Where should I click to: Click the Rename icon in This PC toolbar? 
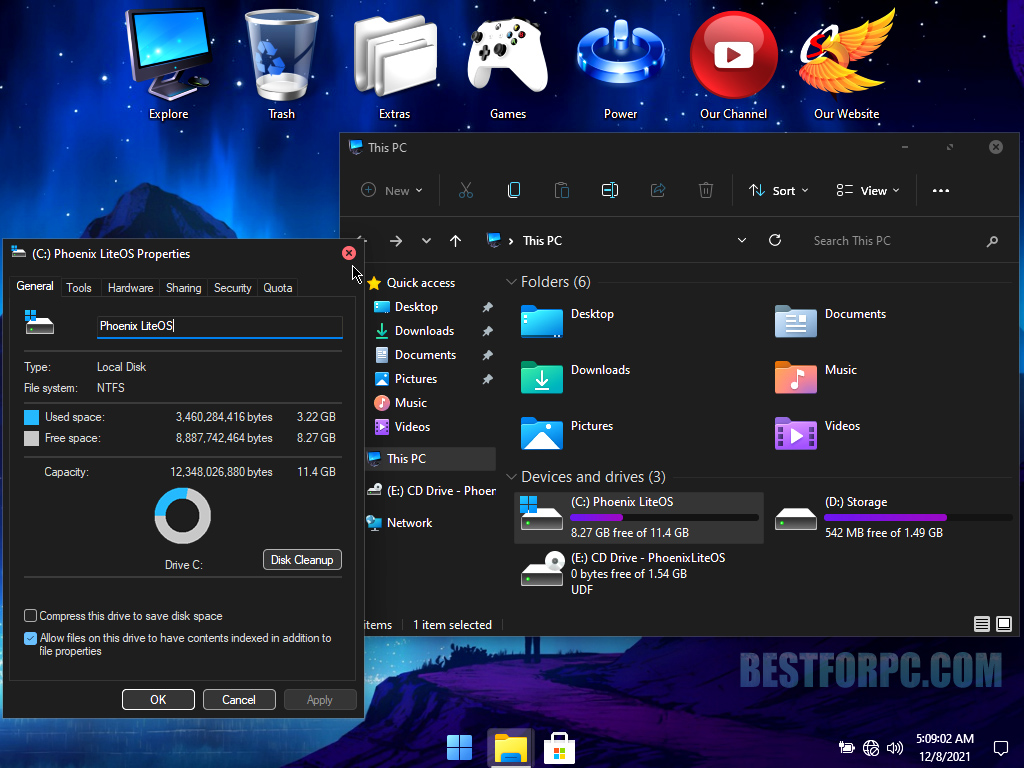[610, 191]
